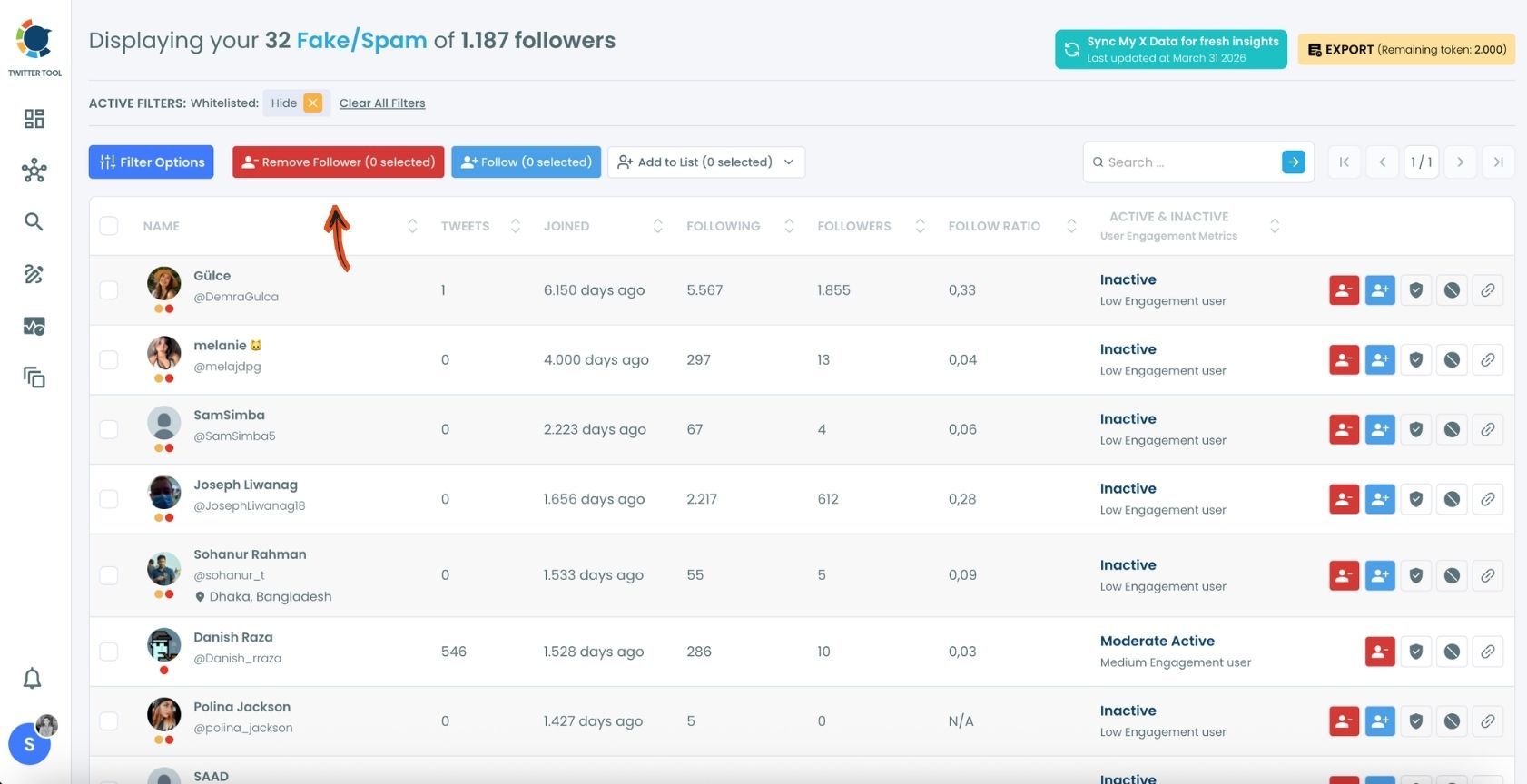Select the Gülce row checkbox
Viewport: 1527px width, 784px height.
pyautogui.click(x=109, y=290)
